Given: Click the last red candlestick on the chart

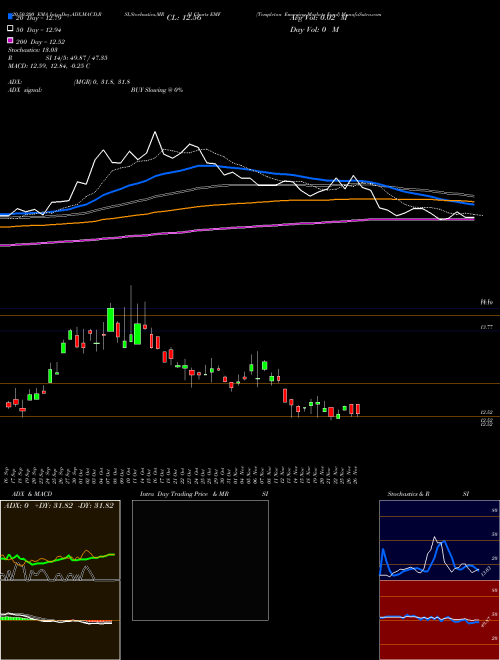Looking at the screenshot, I should pos(358,409).
